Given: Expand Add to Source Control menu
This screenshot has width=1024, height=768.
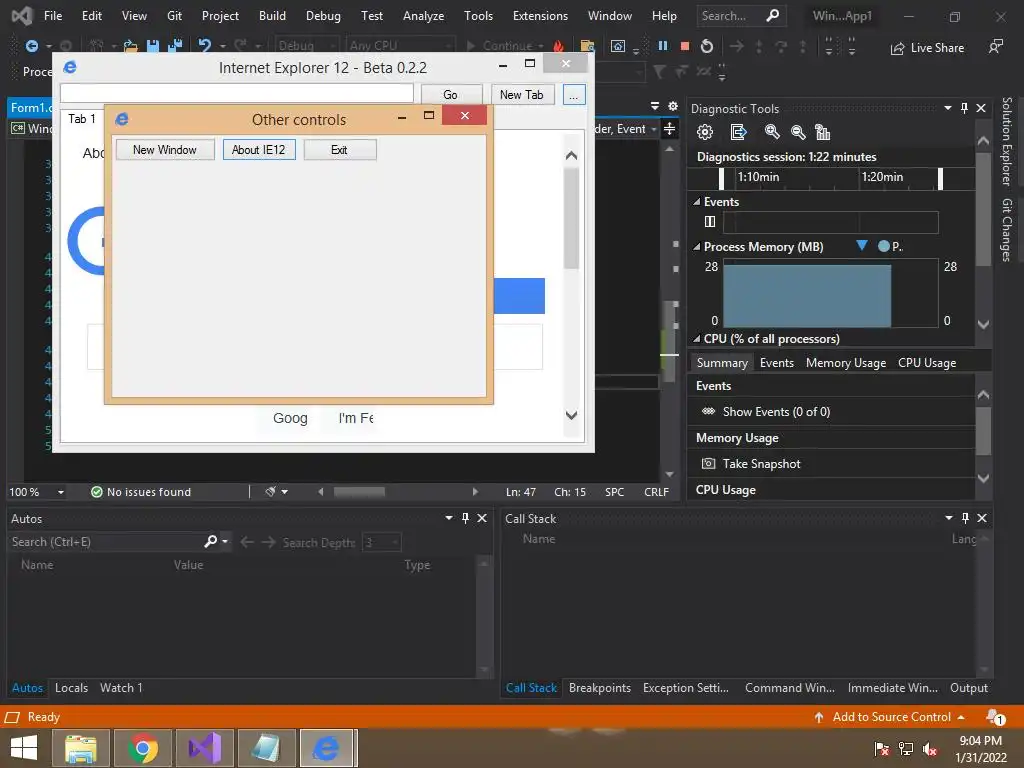Looking at the screenshot, I should (961, 717).
